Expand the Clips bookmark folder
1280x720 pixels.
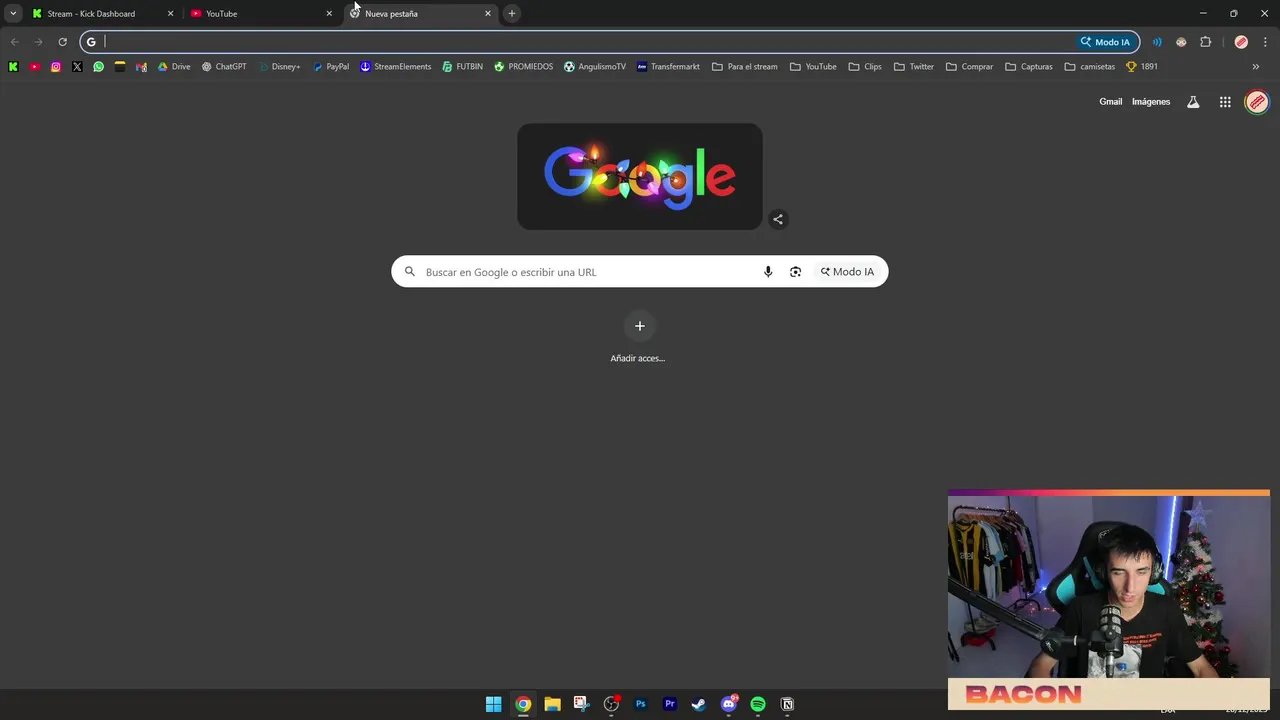click(x=865, y=67)
